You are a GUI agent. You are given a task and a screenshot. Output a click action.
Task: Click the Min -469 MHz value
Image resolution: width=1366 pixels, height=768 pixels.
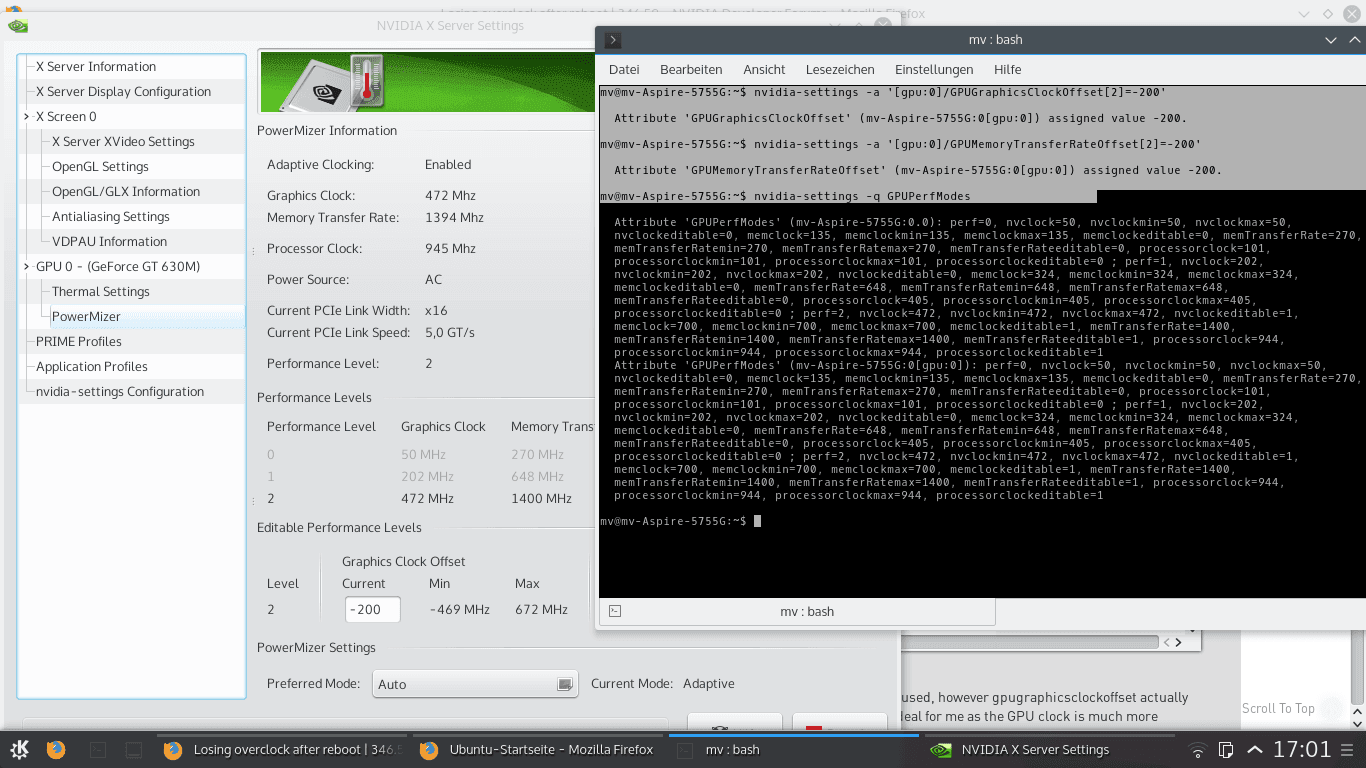point(460,609)
